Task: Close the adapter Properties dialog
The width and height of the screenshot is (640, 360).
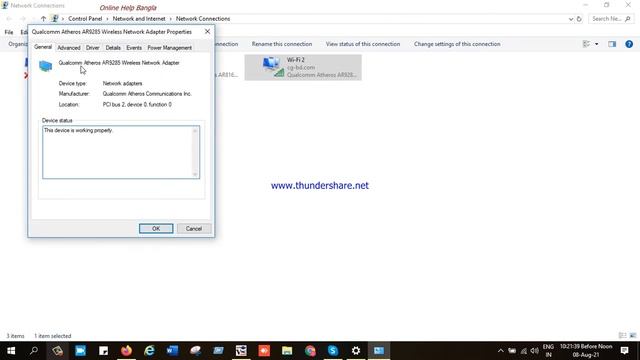Action: pyautogui.click(x=207, y=31)
